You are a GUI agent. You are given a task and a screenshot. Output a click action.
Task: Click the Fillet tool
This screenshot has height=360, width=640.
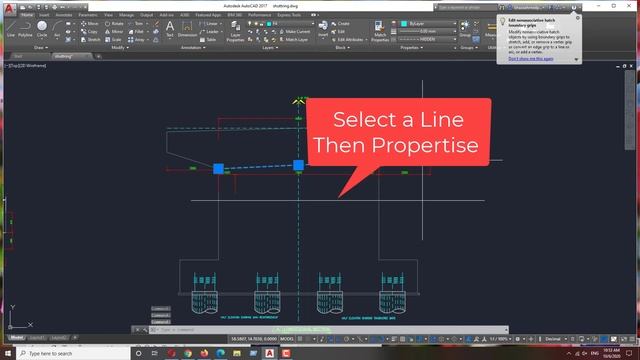(x=136, y=31)
